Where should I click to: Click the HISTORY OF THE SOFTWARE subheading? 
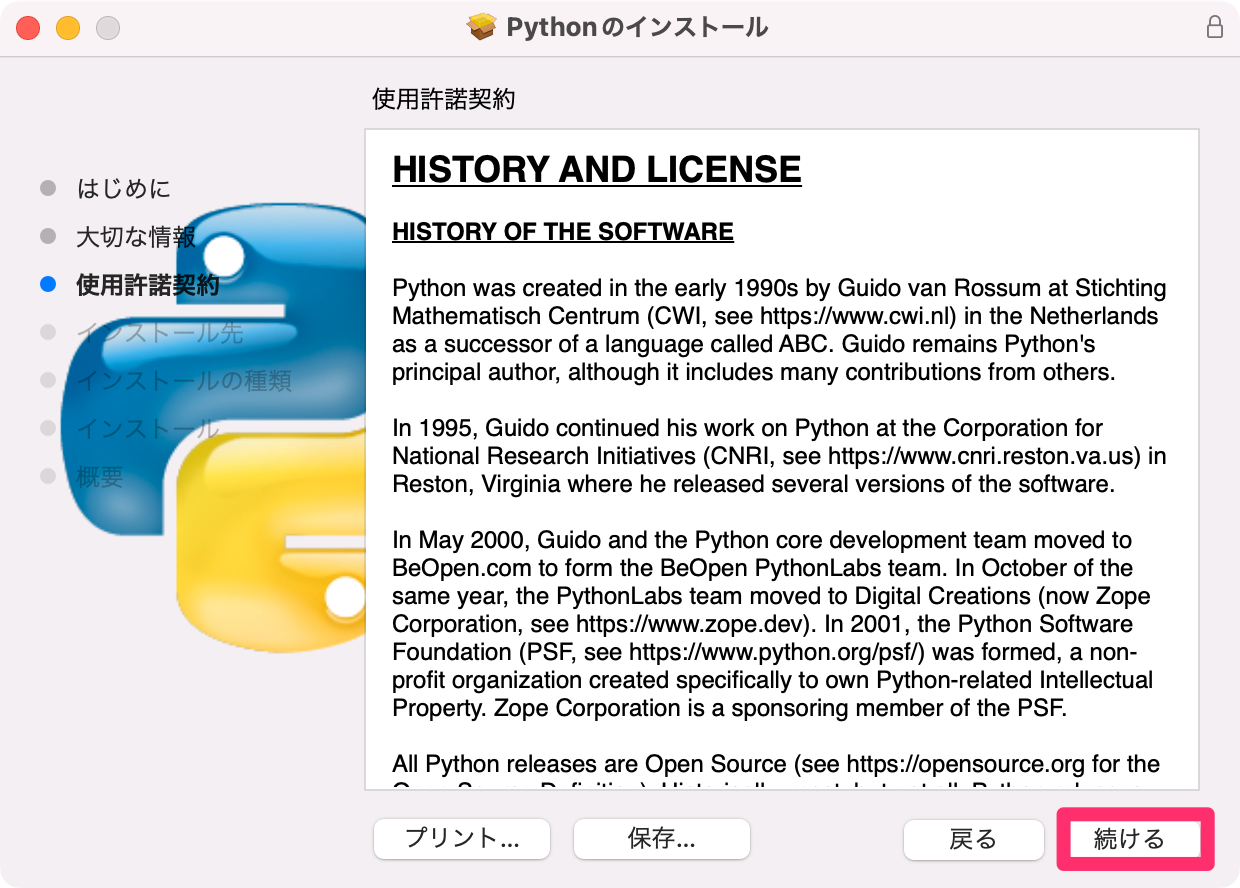pos(563,232)
